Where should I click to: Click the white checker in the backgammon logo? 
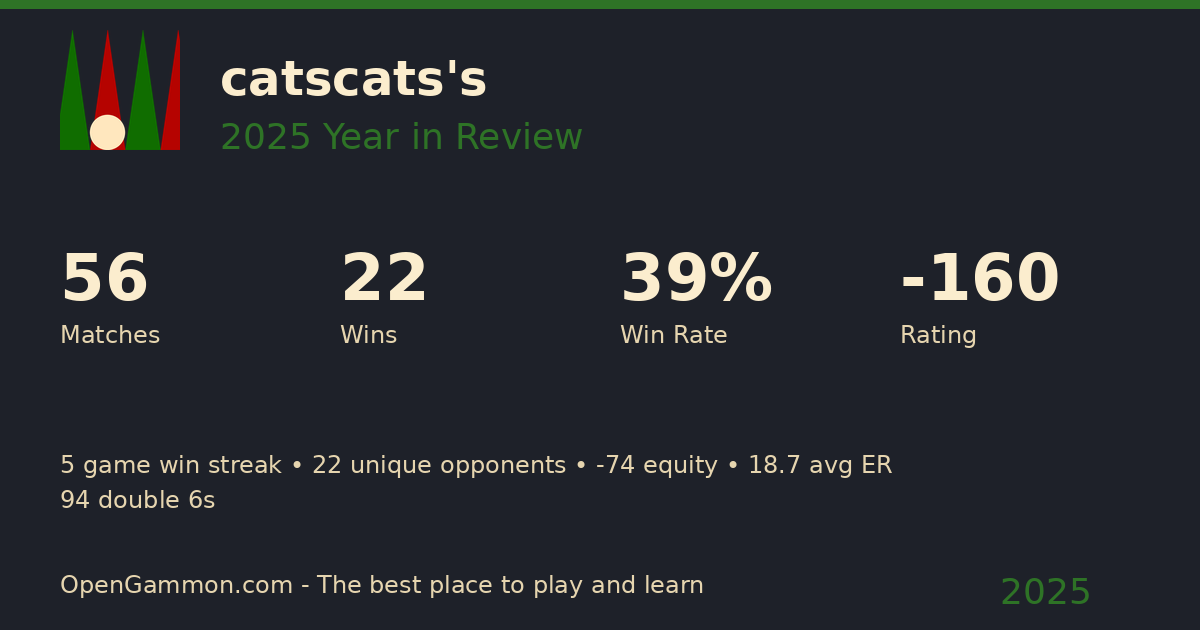click(x=107, y=132)
